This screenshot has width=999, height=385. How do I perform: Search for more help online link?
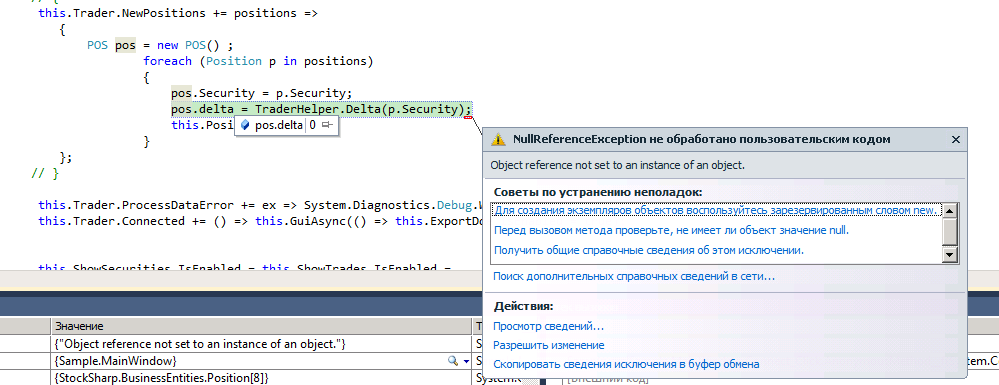pos(634,277)
